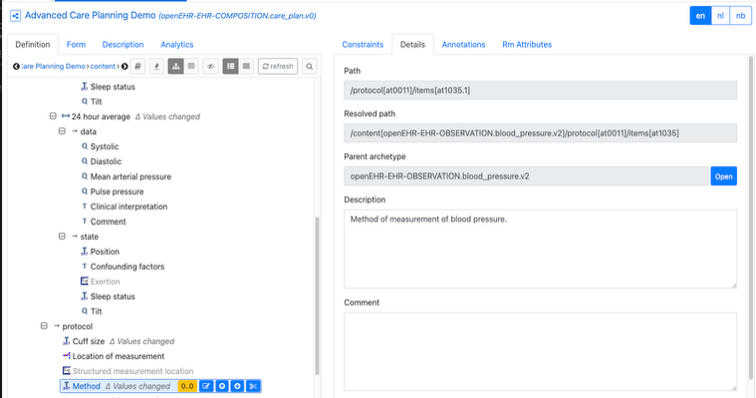The height and width of the screenshot is (398, 756).
Task: Click the text icon beside Clinical interpretation
Action: [84, 206]
